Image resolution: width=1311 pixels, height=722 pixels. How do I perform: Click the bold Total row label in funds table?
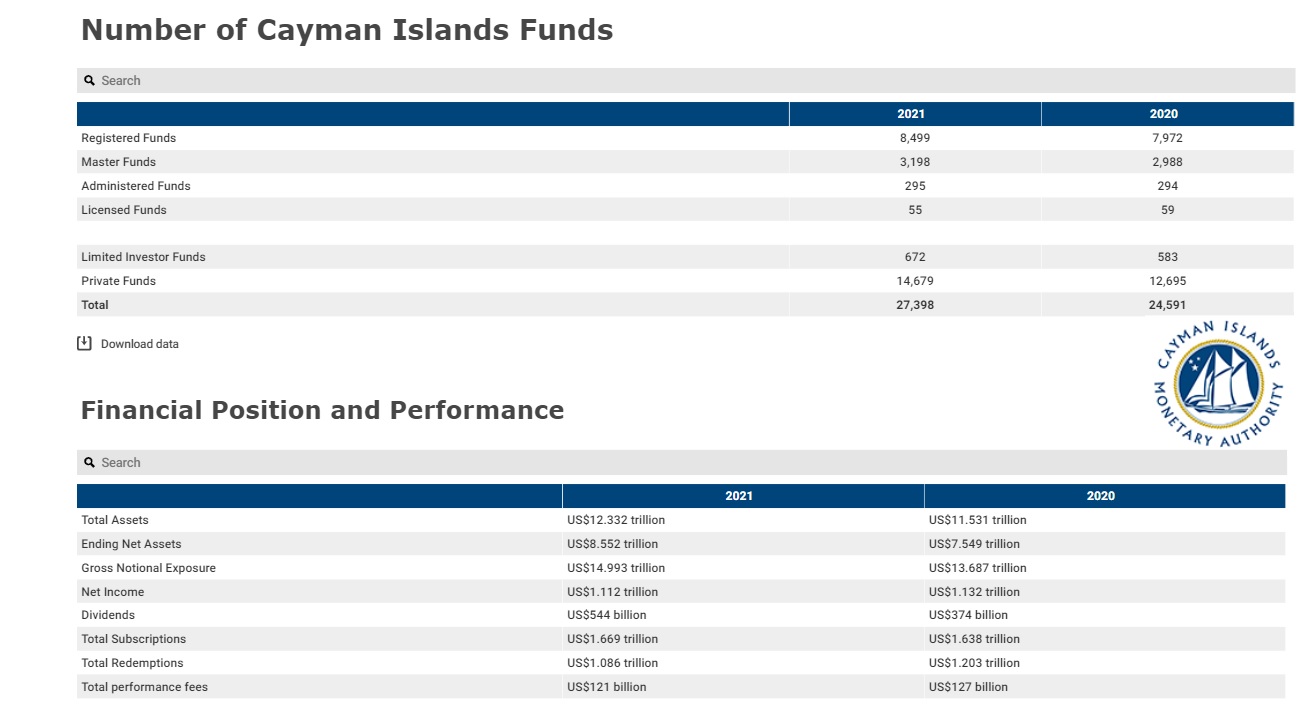95,305
